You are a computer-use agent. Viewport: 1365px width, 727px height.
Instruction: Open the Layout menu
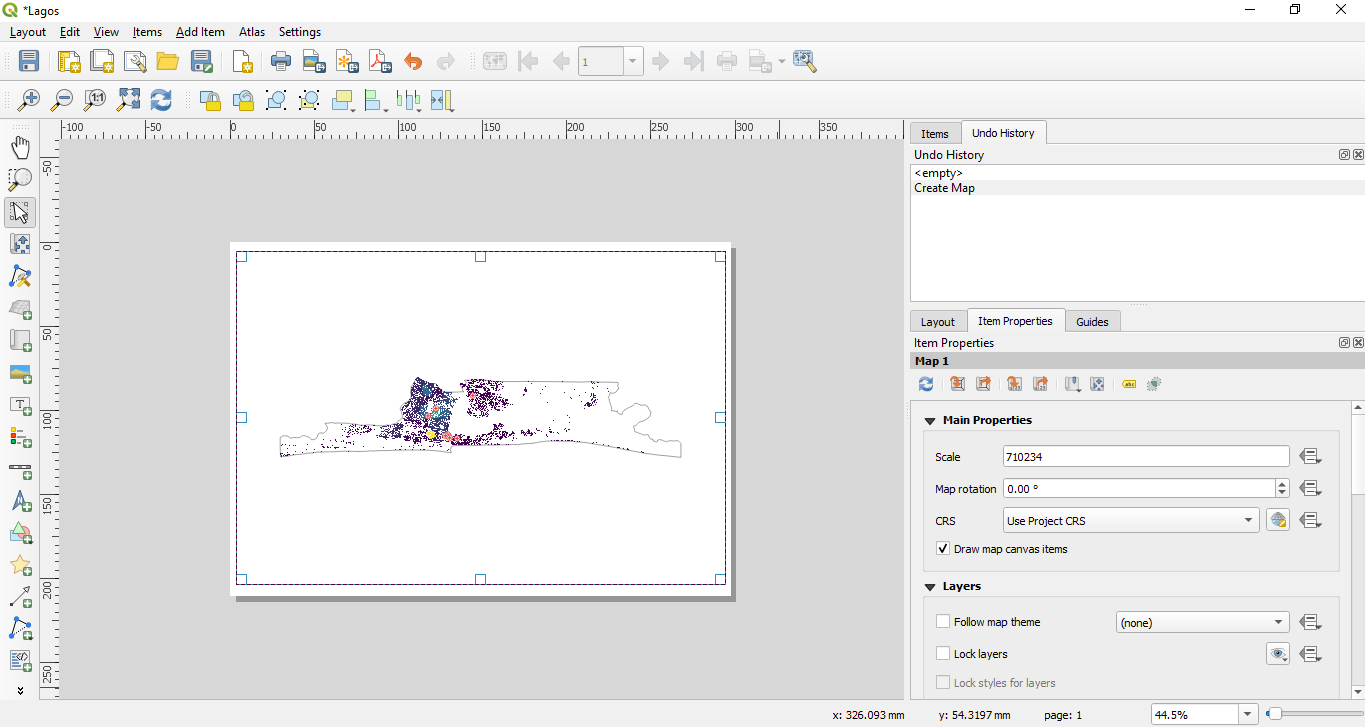tap(28, 32)
